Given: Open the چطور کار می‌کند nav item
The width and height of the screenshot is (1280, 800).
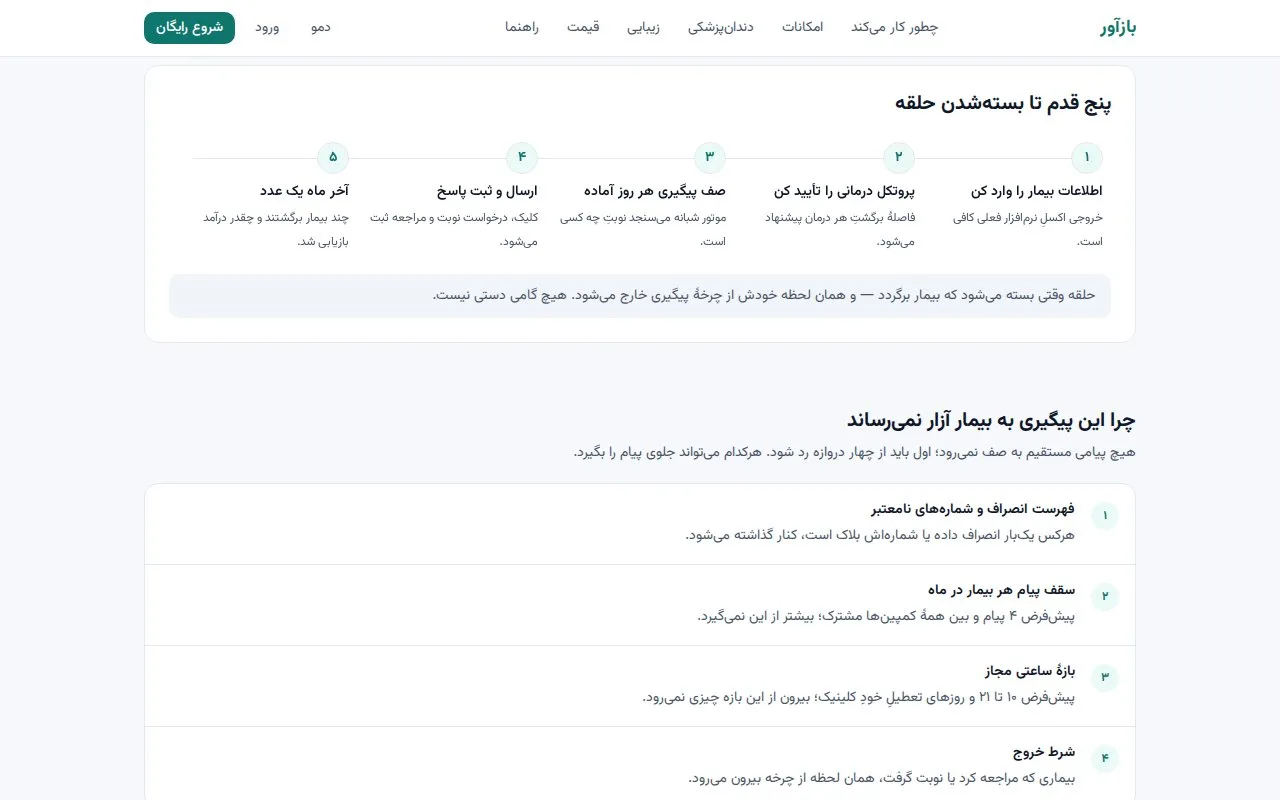Looking at the screenshot, I should [894, 27].
